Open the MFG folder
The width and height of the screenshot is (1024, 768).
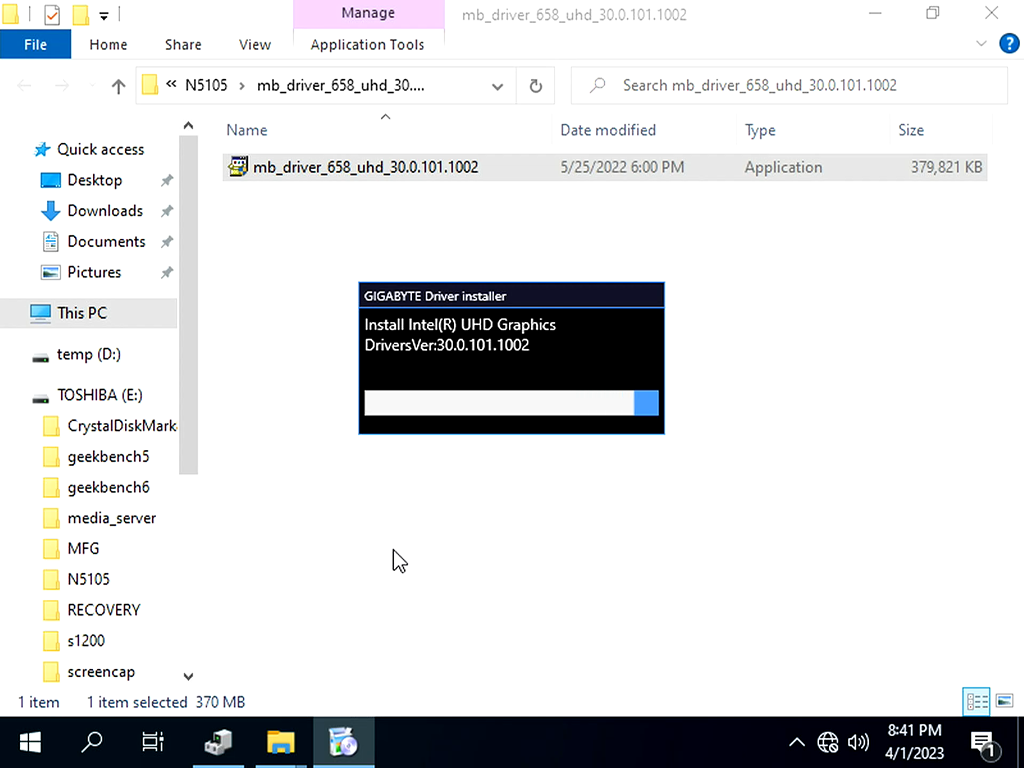pos(83,549)
